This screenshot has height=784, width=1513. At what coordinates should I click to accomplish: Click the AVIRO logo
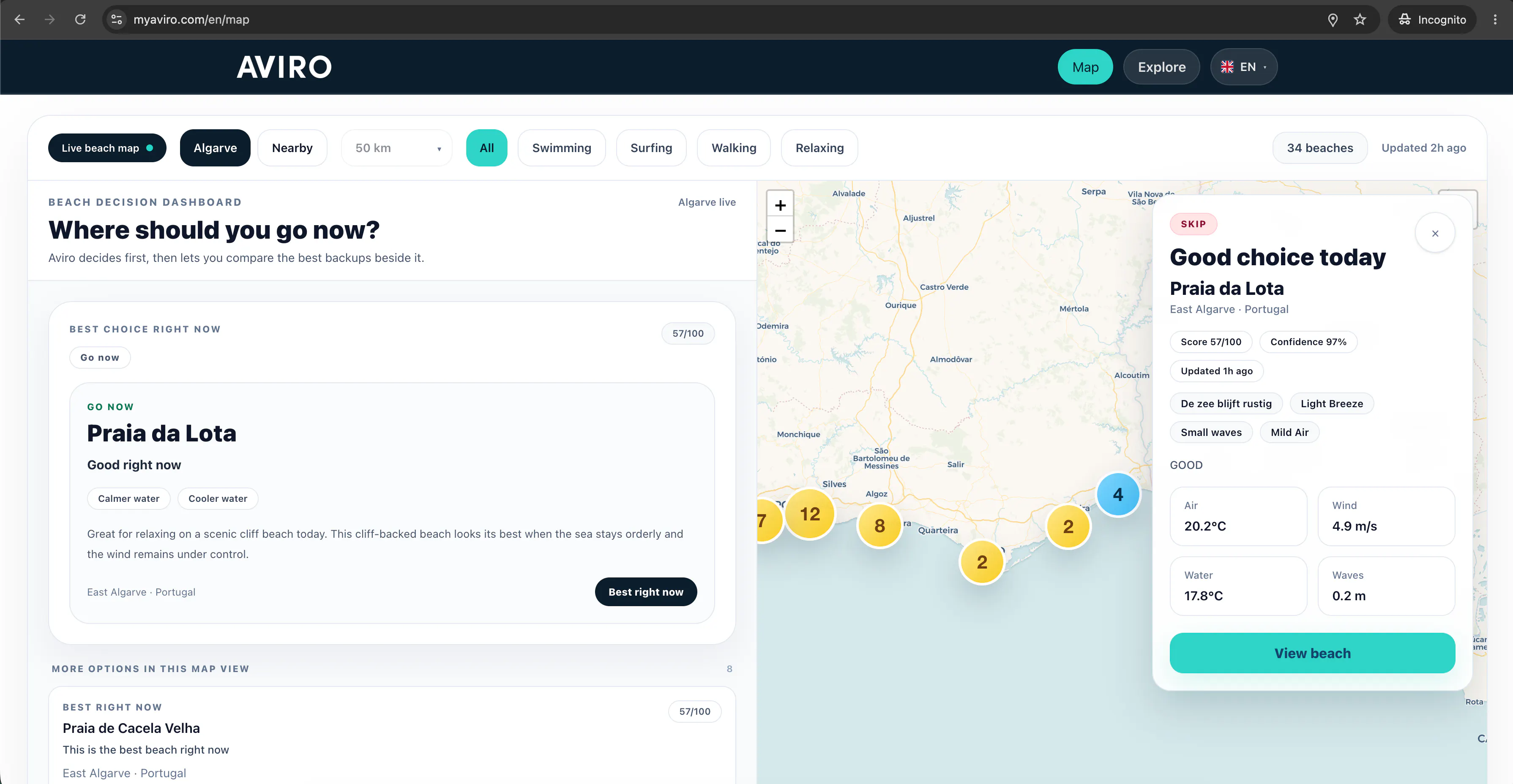284,67
